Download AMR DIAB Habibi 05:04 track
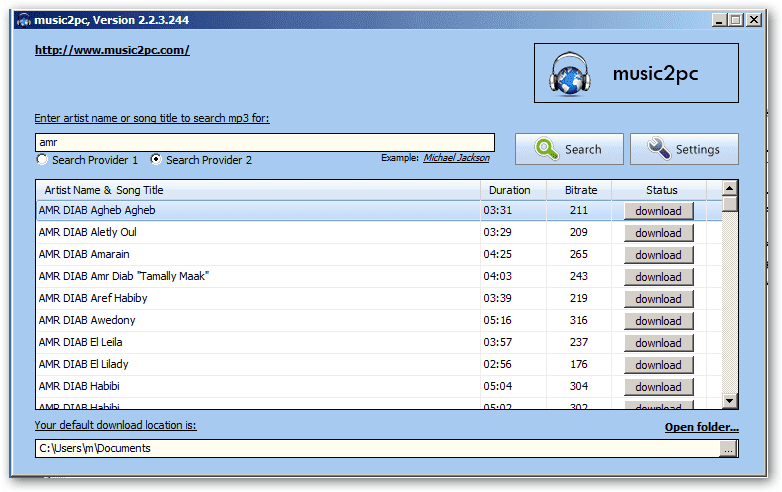 pyautogui.click(x=658, y=386)
